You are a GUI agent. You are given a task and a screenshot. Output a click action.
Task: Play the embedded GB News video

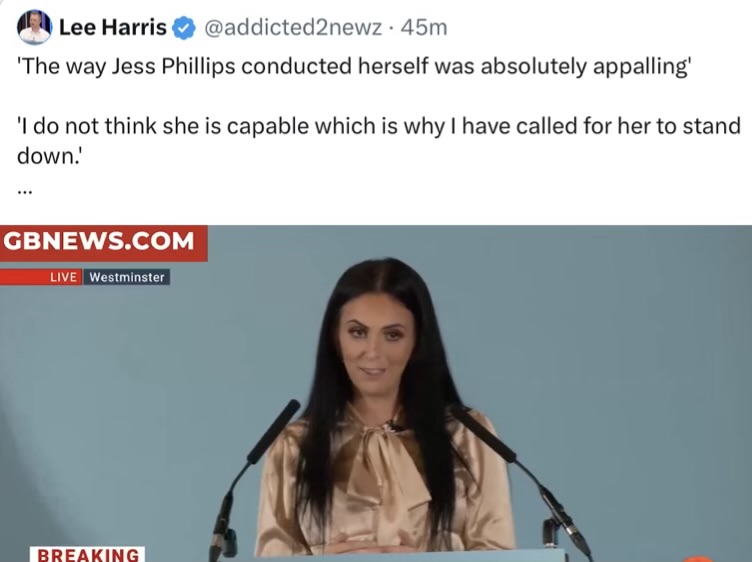[376, 393]
